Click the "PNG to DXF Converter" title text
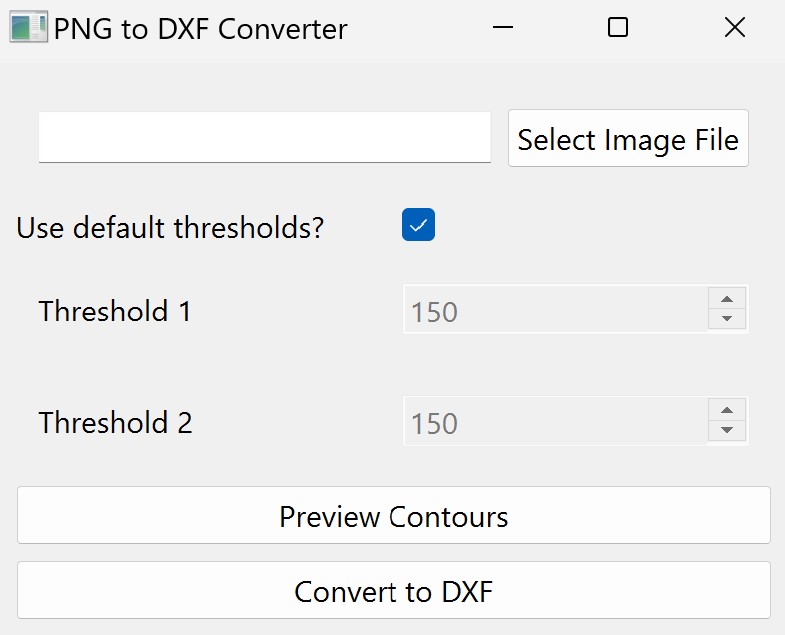785x635 pixels. pos(200,29)
